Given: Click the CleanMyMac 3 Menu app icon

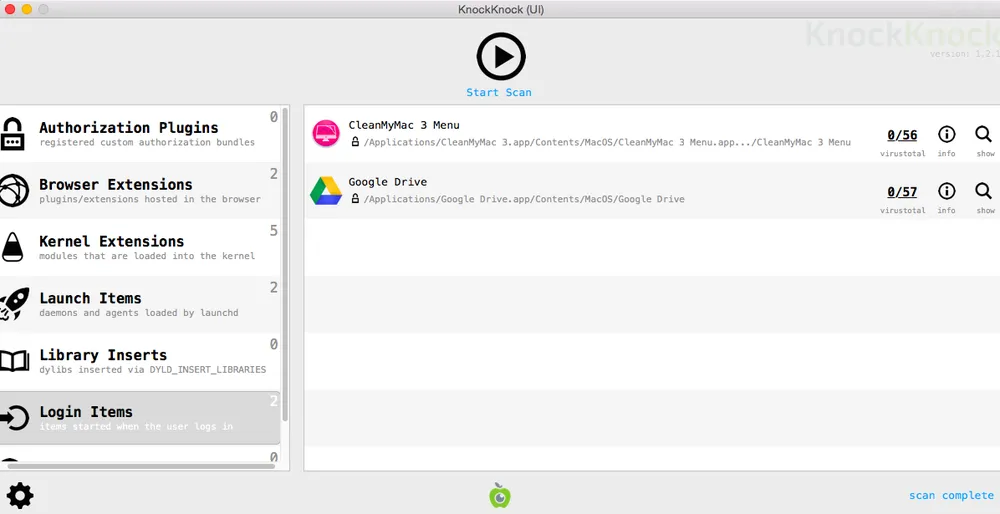Looking at the screenshot, I should 326,134.
